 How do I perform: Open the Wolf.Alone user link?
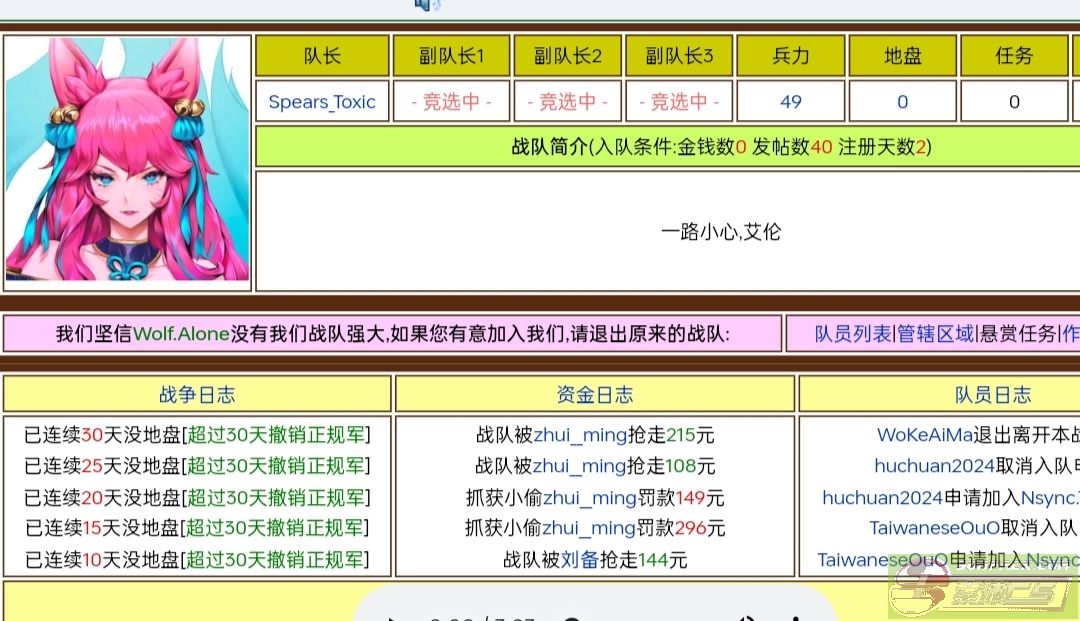(181, 334)
